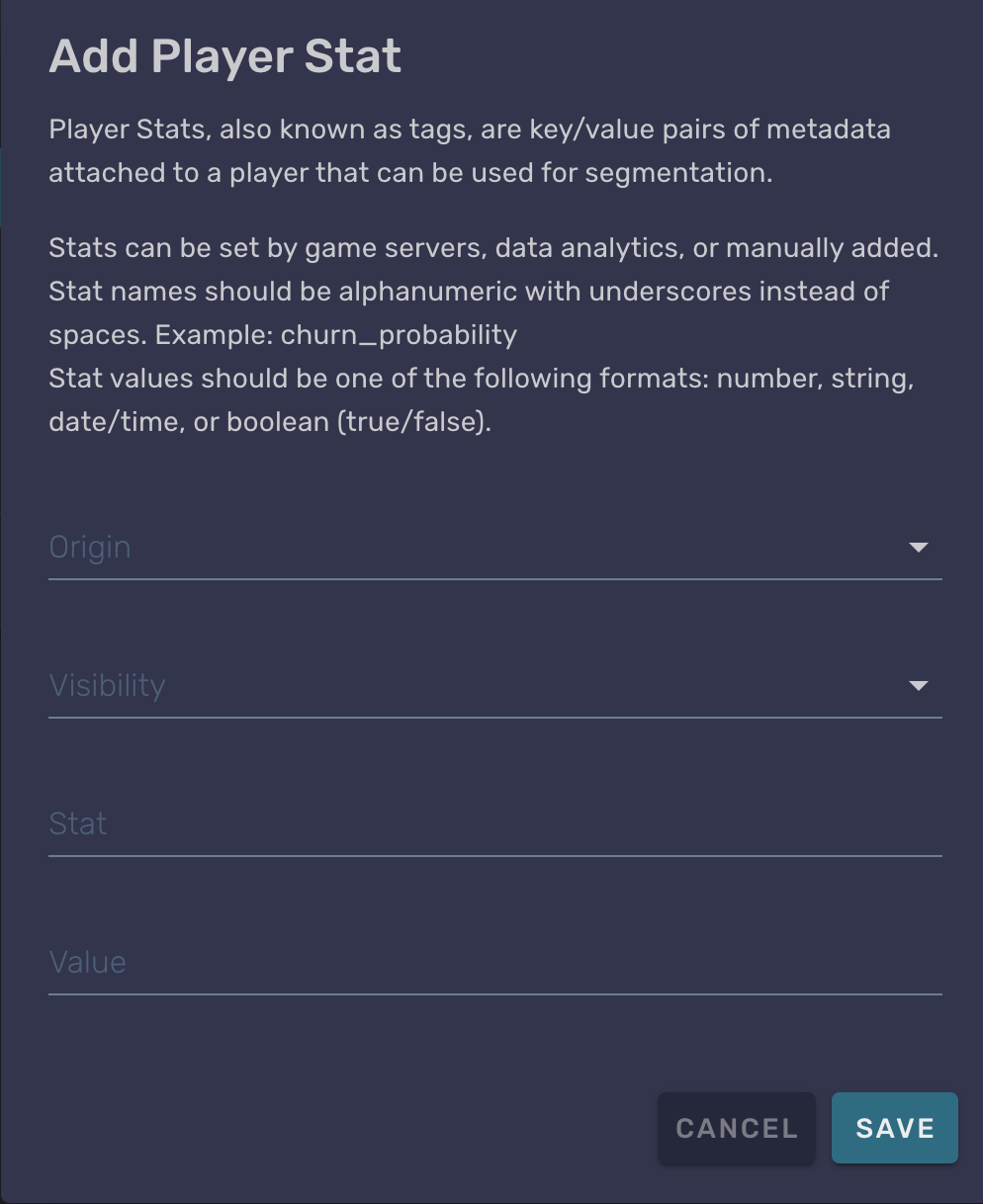The height and width of the screenshot is (1204, 983).
Task: Click the 'boolean (true/false)' text
Action: 359,422
